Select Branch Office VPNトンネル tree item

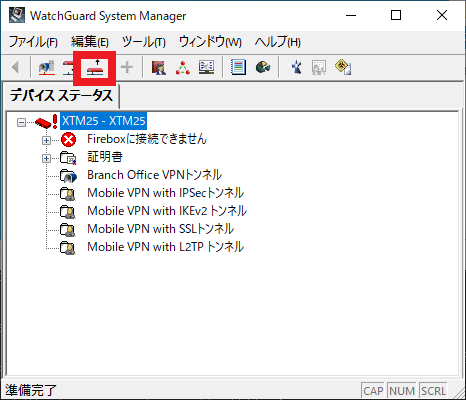154,175
